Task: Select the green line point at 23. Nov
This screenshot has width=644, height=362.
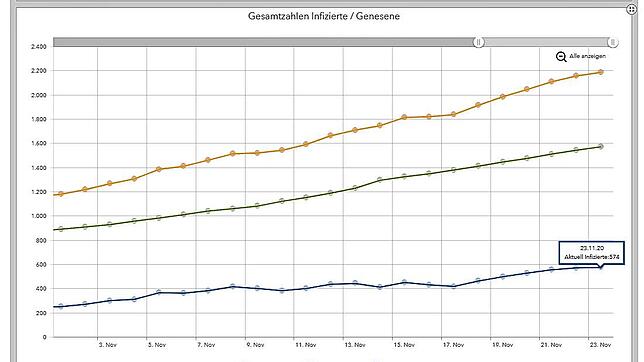Action: tap(600, 146)
